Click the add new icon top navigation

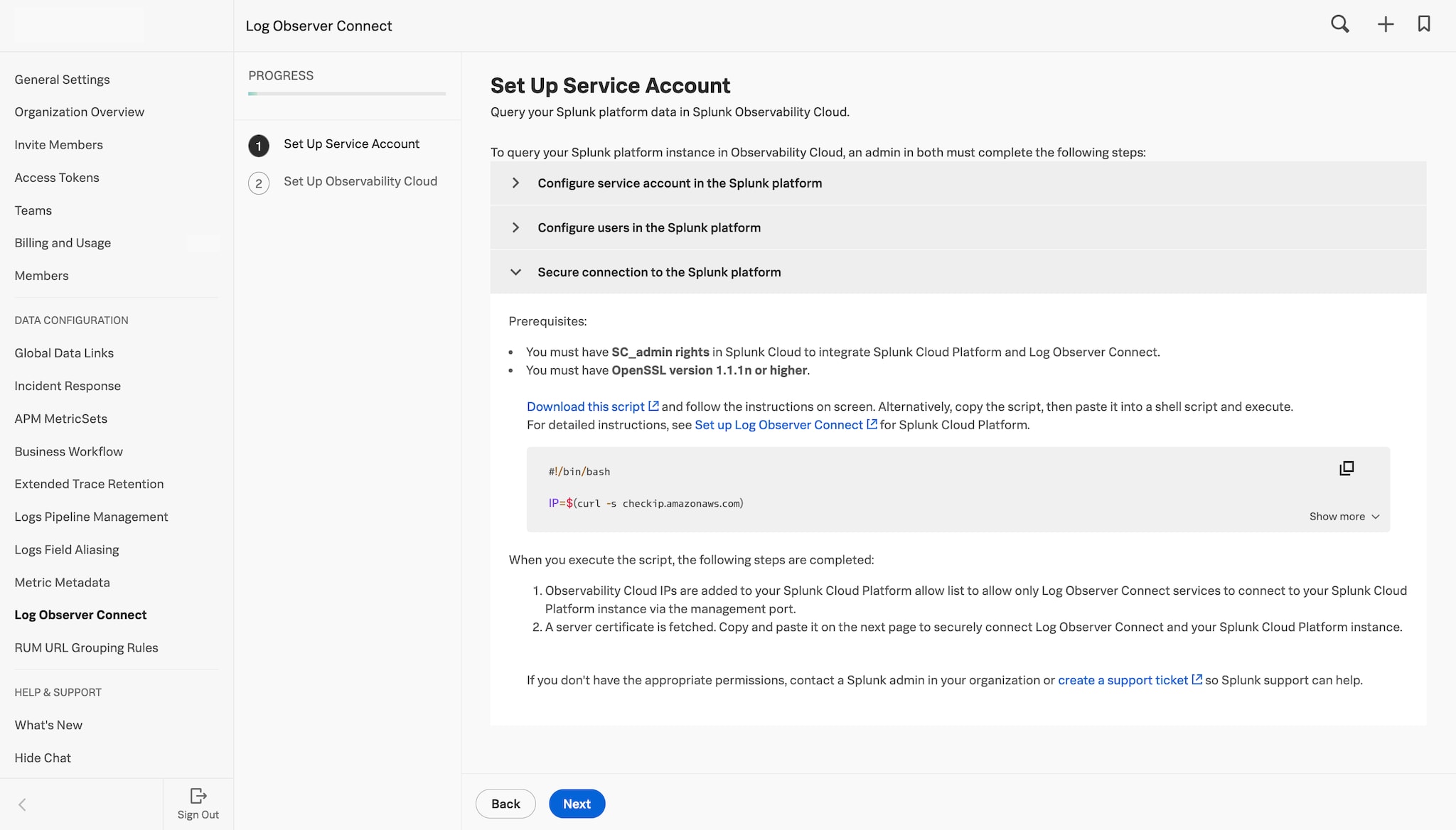[x=1386, y=26]
